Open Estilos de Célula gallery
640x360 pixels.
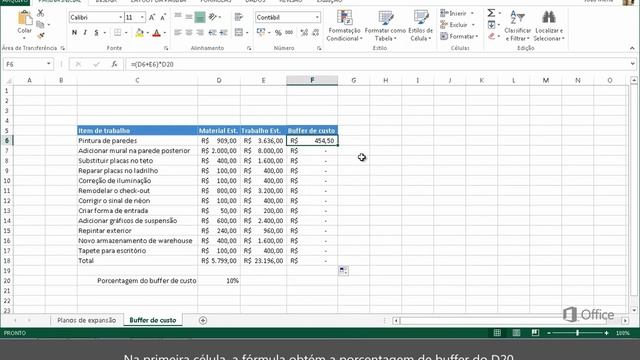(420, 26)
